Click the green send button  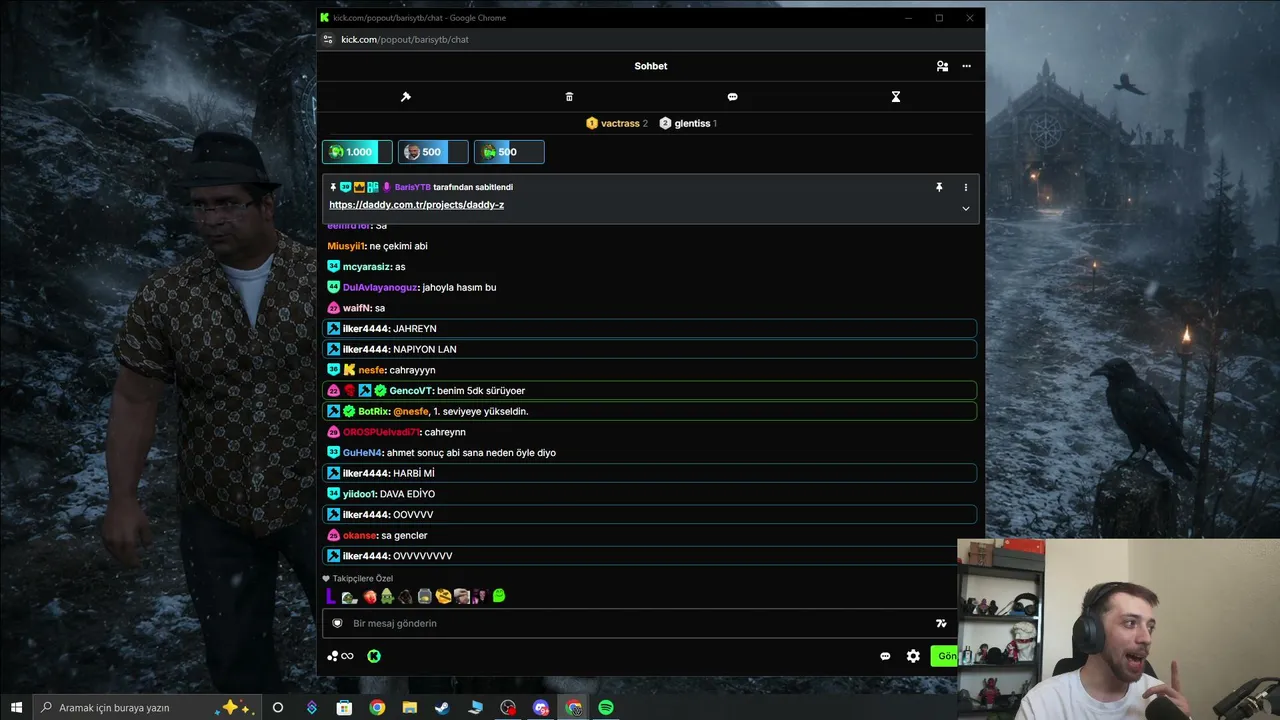pyautogui.click(x=944, y=656)
